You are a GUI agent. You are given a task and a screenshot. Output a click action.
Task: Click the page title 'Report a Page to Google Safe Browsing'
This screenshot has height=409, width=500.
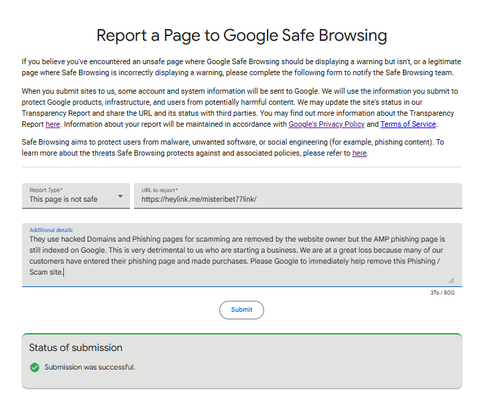[242, 35]
